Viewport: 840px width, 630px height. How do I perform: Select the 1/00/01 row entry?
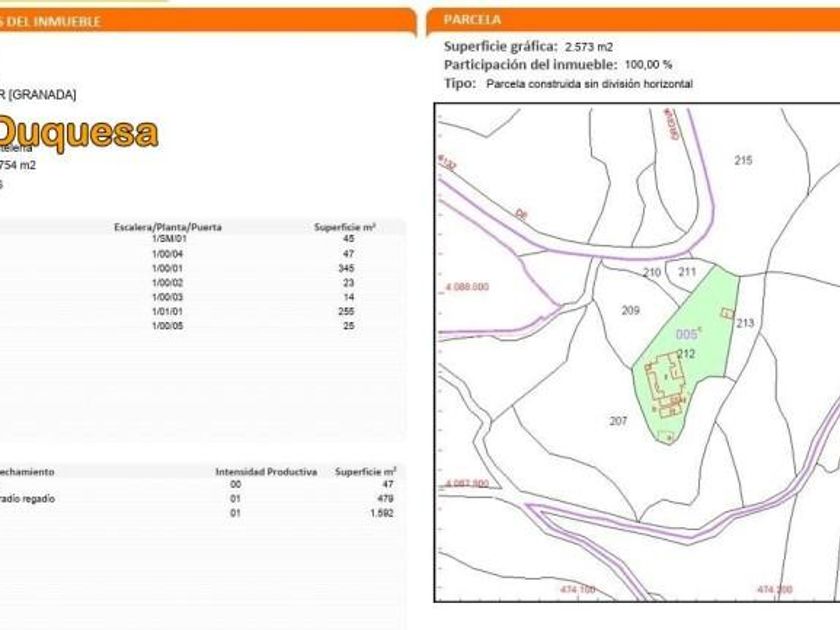pyautogui.click(x=168, y=269)
